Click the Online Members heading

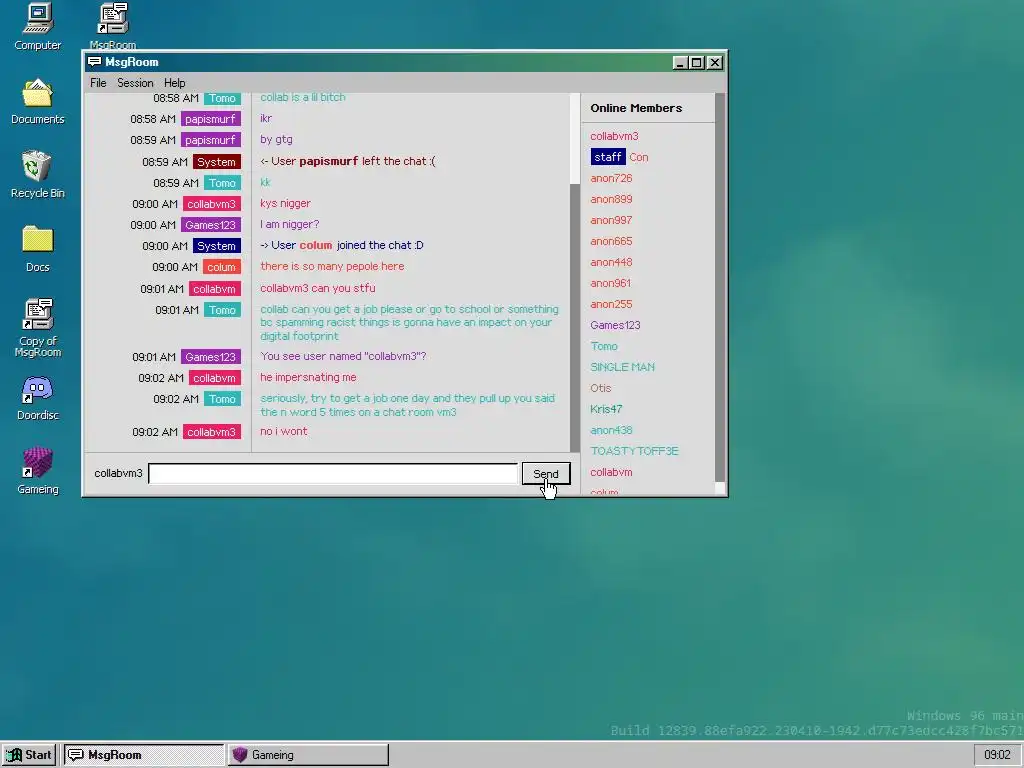coord(636,108)
